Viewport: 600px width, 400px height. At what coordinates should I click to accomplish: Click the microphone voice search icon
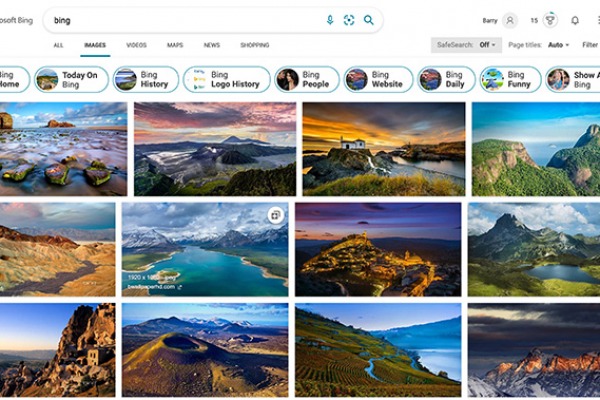(330, 20)
